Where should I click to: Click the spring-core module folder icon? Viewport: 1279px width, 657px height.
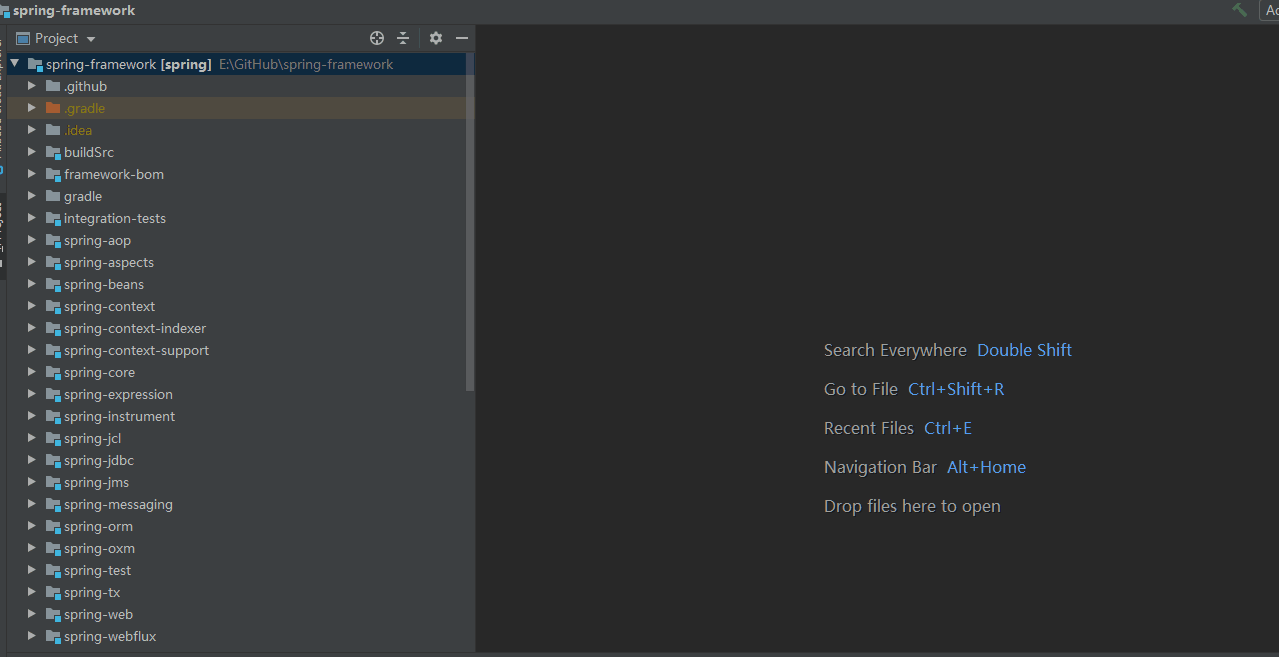click(53, 372)
